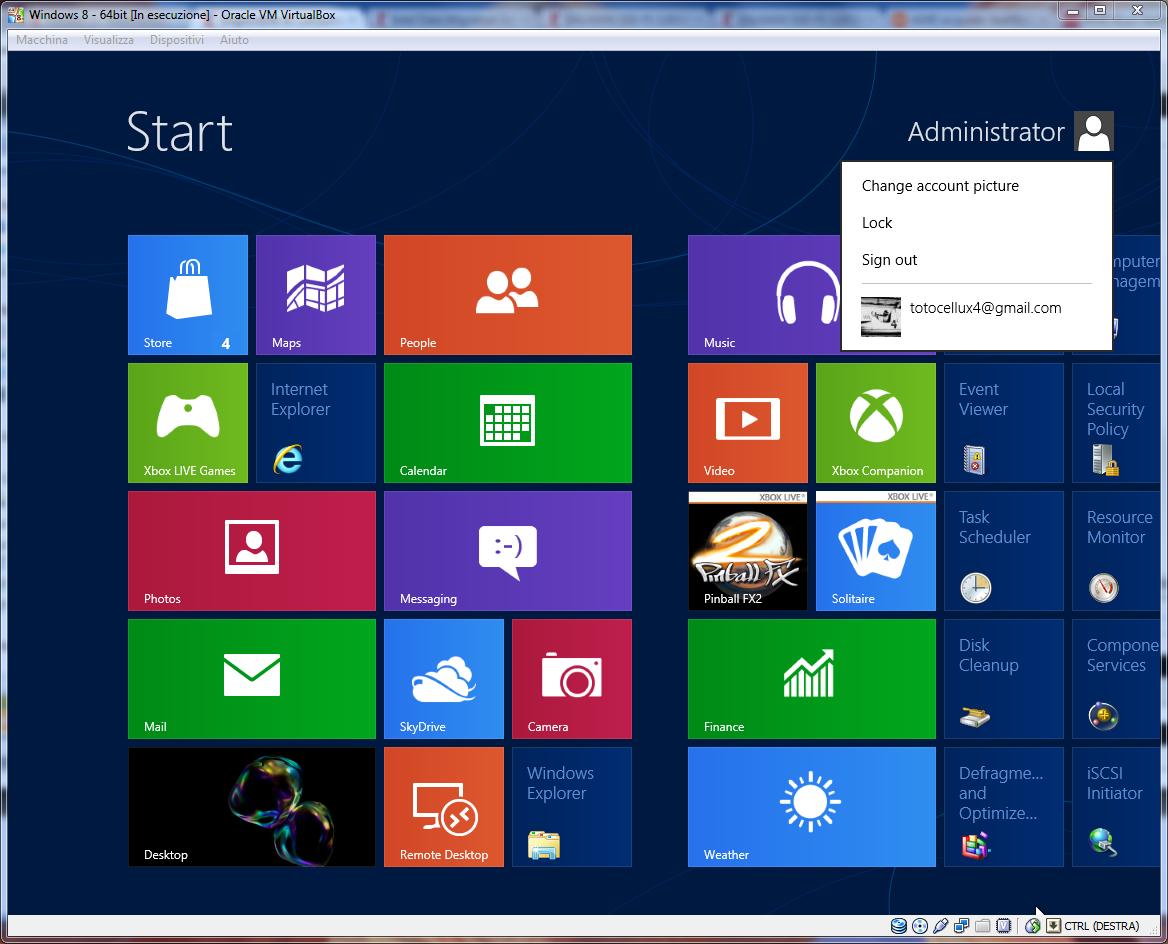Open the Calendar tile
1168x944 pixels.
[508, 423]
